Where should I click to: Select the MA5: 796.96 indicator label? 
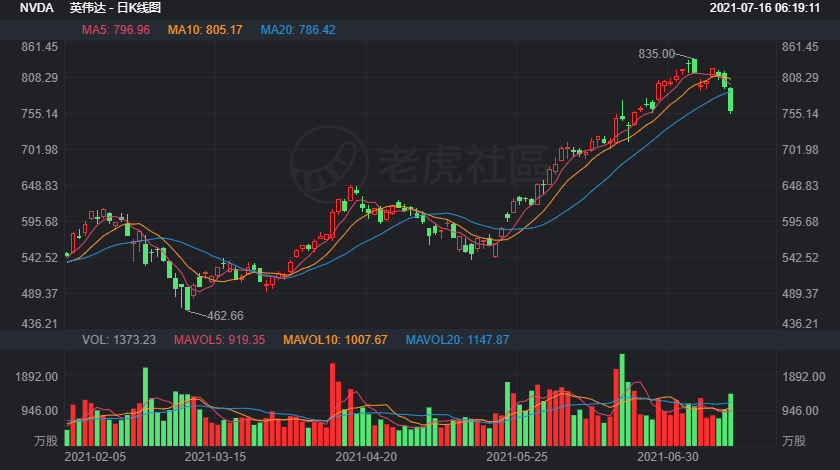[x=116, y=30]
